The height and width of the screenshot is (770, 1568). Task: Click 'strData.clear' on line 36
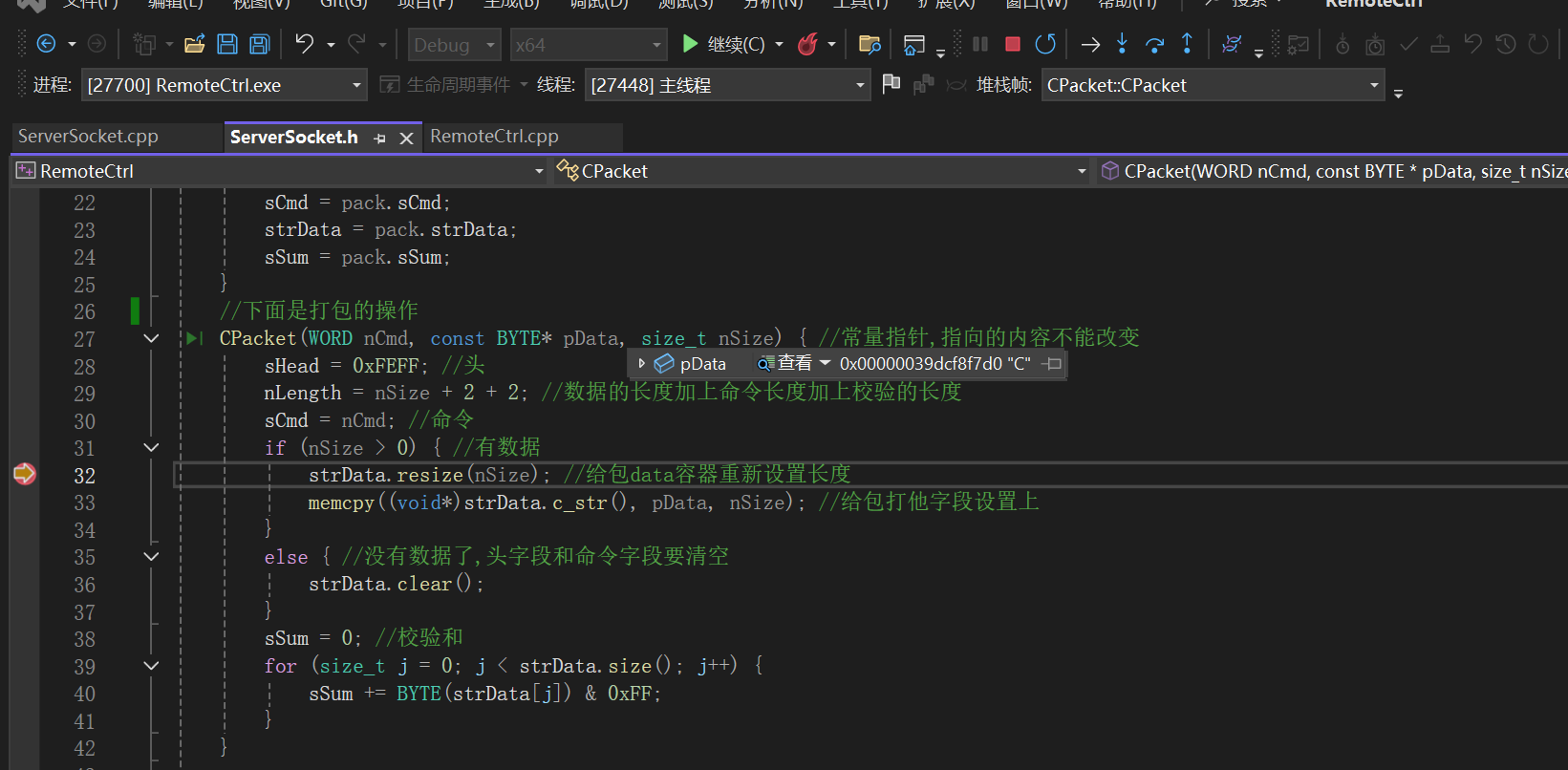[380, 584]
